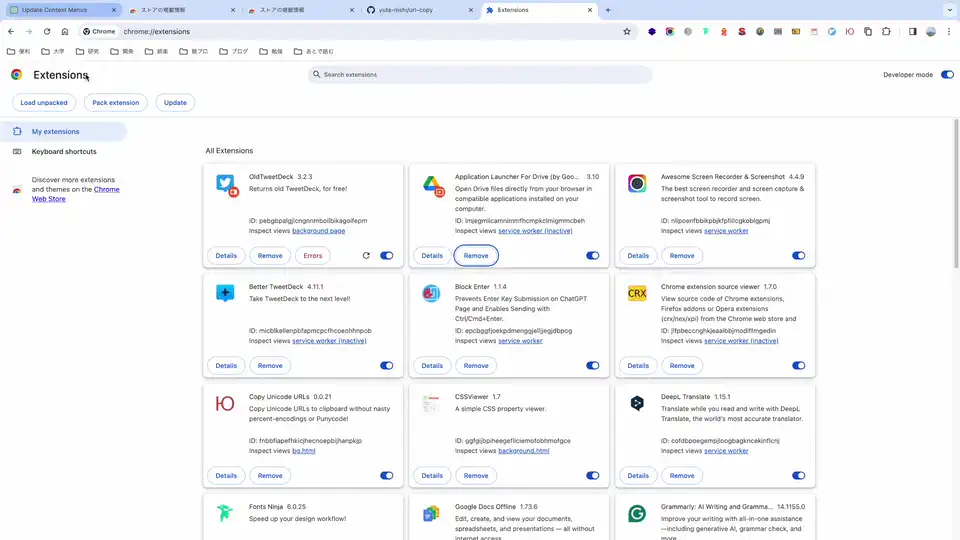
Task: Open the Chrome side panel
Action: pyautogui.click(x=912, y=32)
